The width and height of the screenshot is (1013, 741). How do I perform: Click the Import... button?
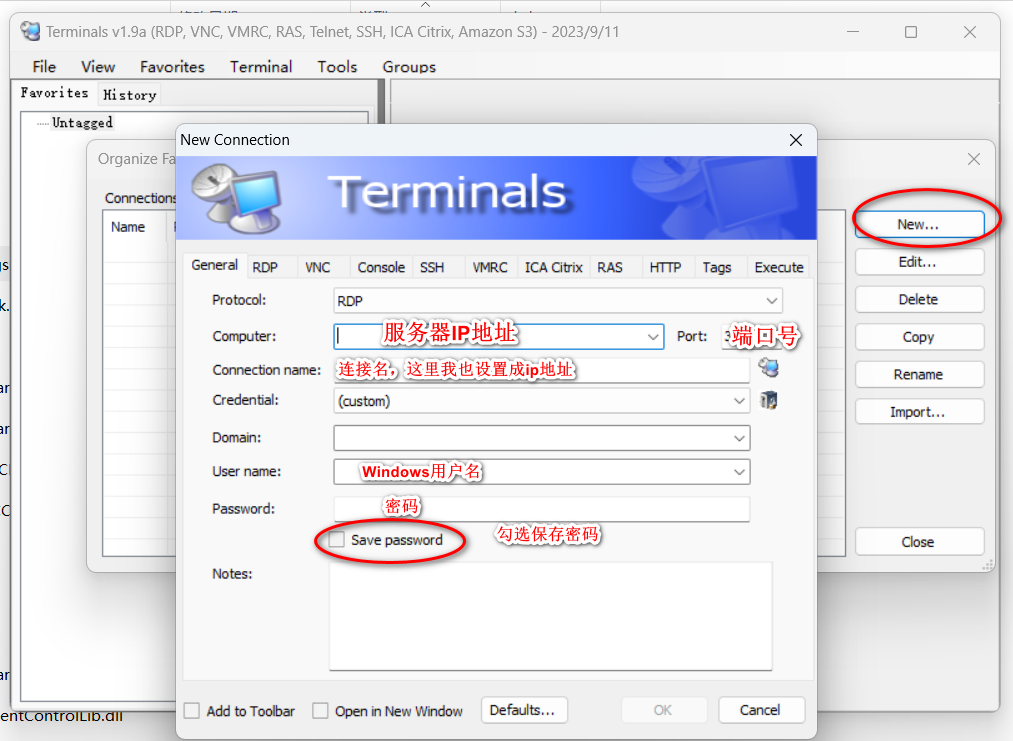pos(919,412)
